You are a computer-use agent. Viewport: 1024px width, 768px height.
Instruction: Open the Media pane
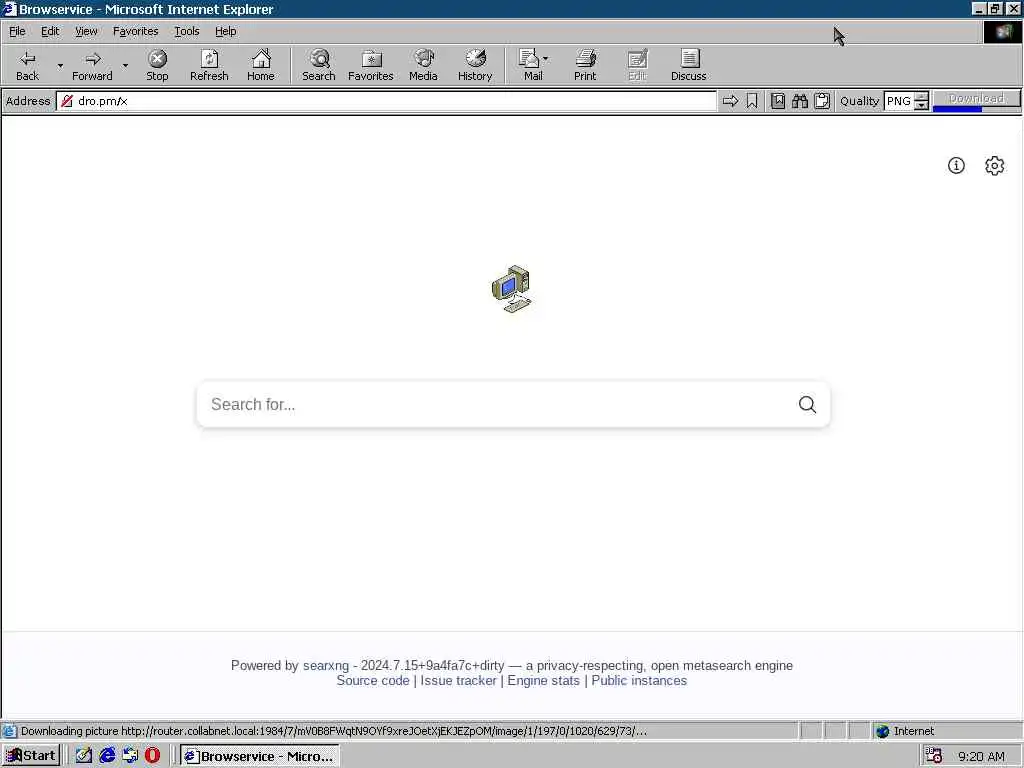coord(423,65)
